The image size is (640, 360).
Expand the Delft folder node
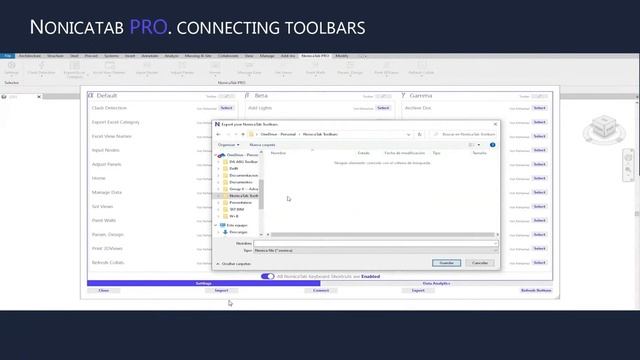point(219,169)
